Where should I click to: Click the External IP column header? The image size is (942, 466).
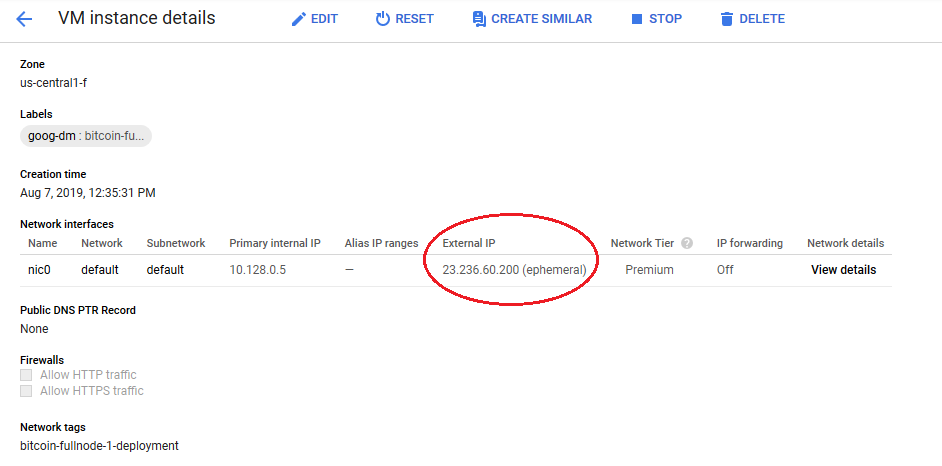pyautogui.click(x=469, y=243)
